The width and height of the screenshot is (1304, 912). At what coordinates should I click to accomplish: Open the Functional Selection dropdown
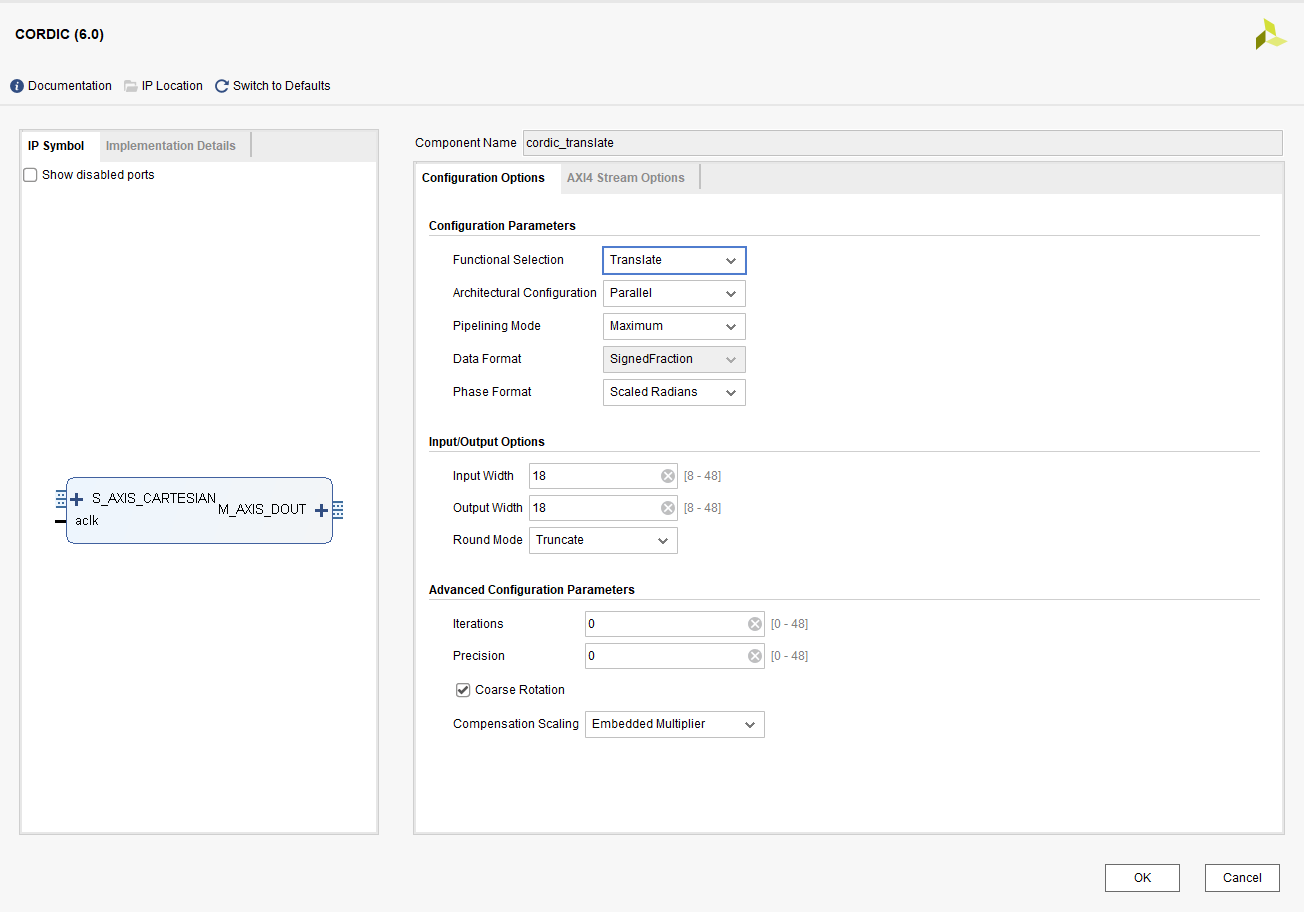point(674,260)
